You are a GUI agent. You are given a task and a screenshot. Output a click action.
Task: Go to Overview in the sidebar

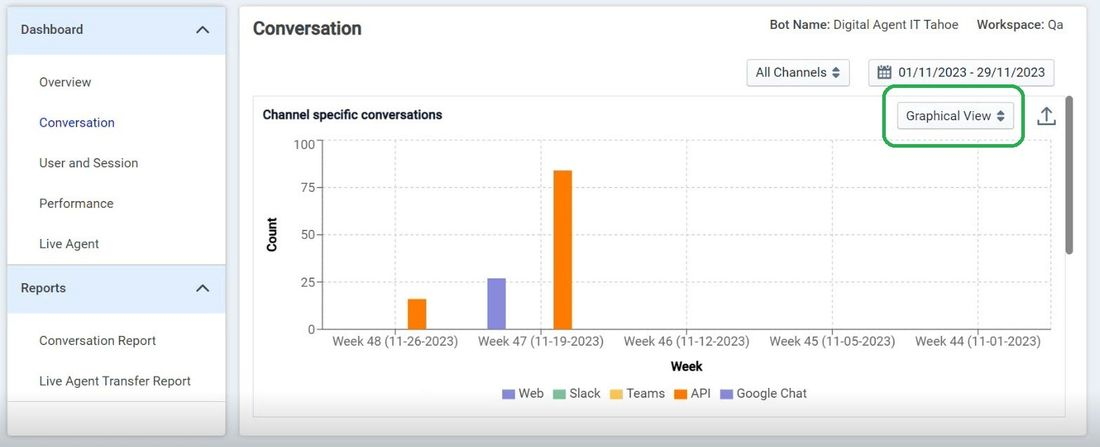(65, 82)
